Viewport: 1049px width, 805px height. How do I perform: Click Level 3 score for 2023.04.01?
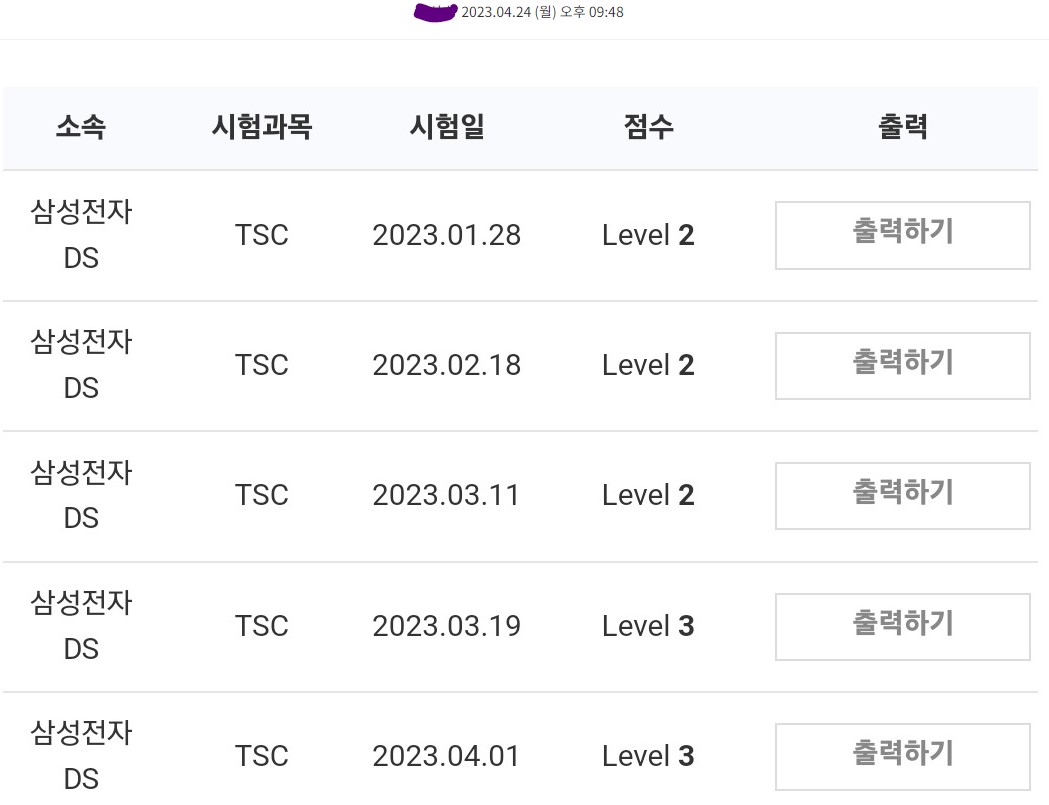pyautogui.click(x=648, y=756)
